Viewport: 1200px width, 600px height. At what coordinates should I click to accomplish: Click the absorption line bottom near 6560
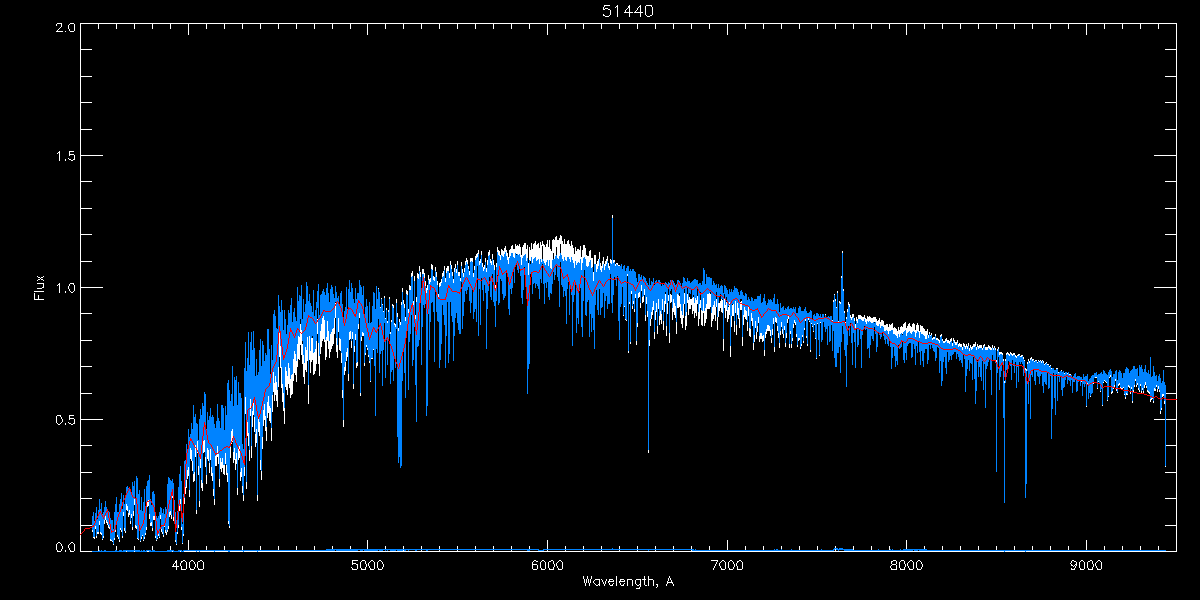click(648, 452)
